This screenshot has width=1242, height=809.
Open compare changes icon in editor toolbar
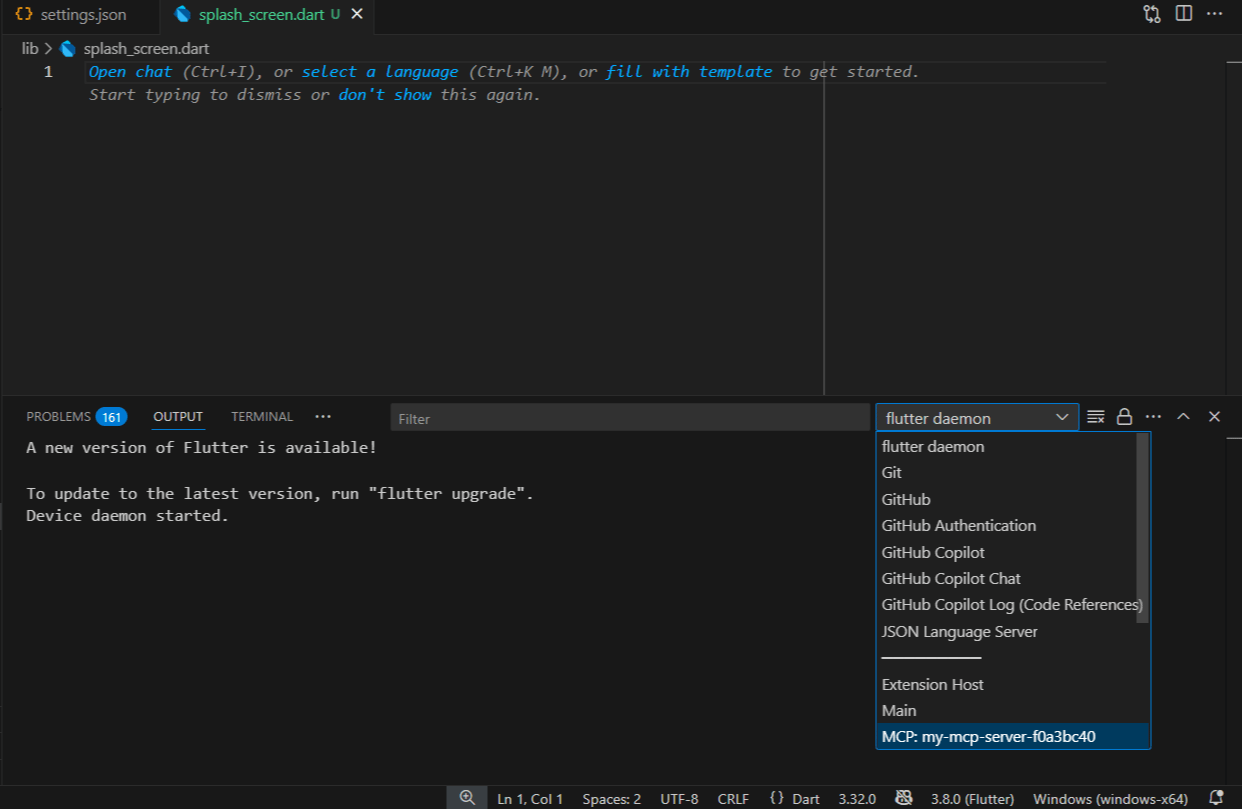[1152, 14]
